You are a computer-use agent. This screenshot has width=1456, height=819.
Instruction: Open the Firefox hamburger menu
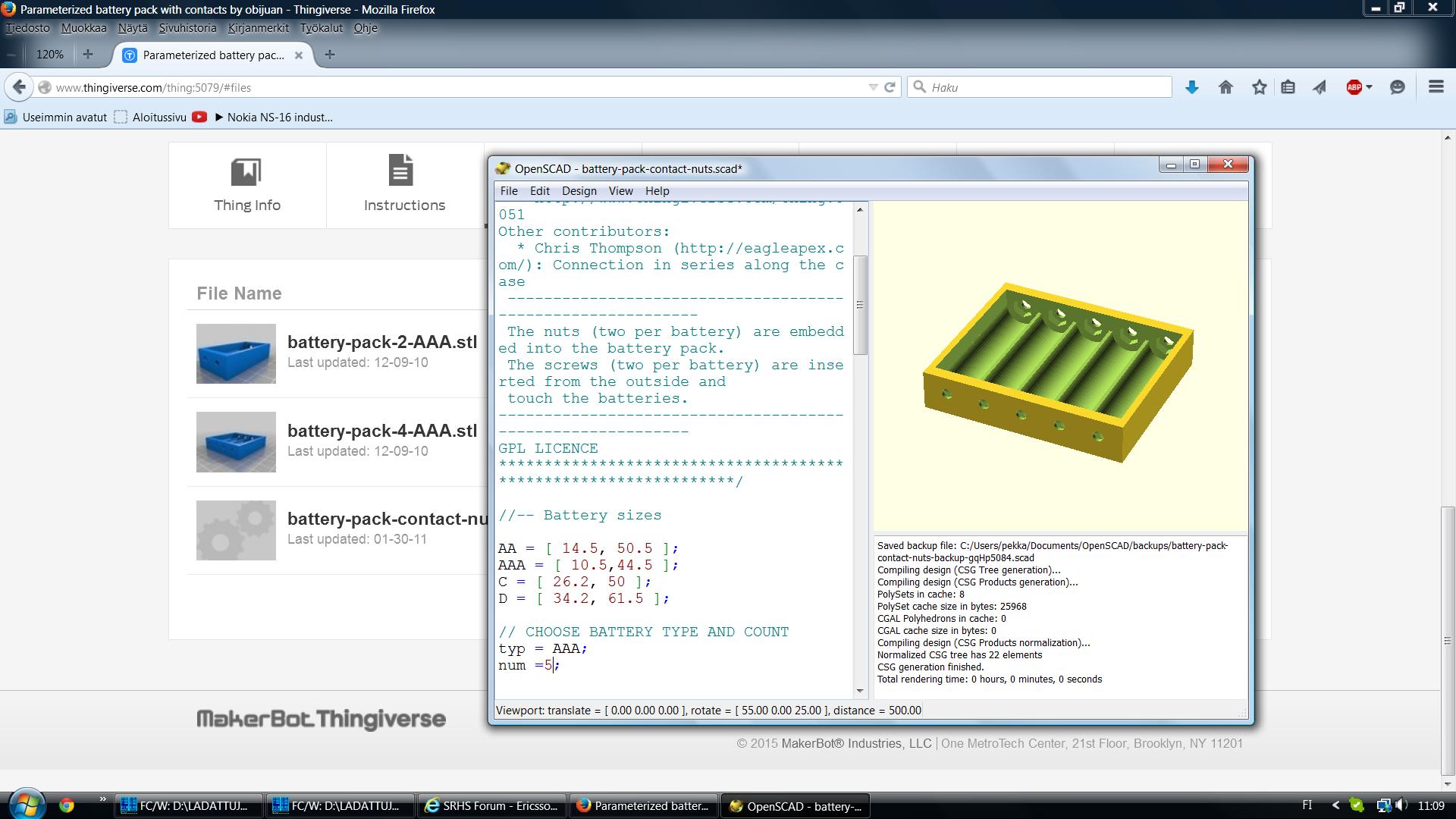(x=1436, y=87)
